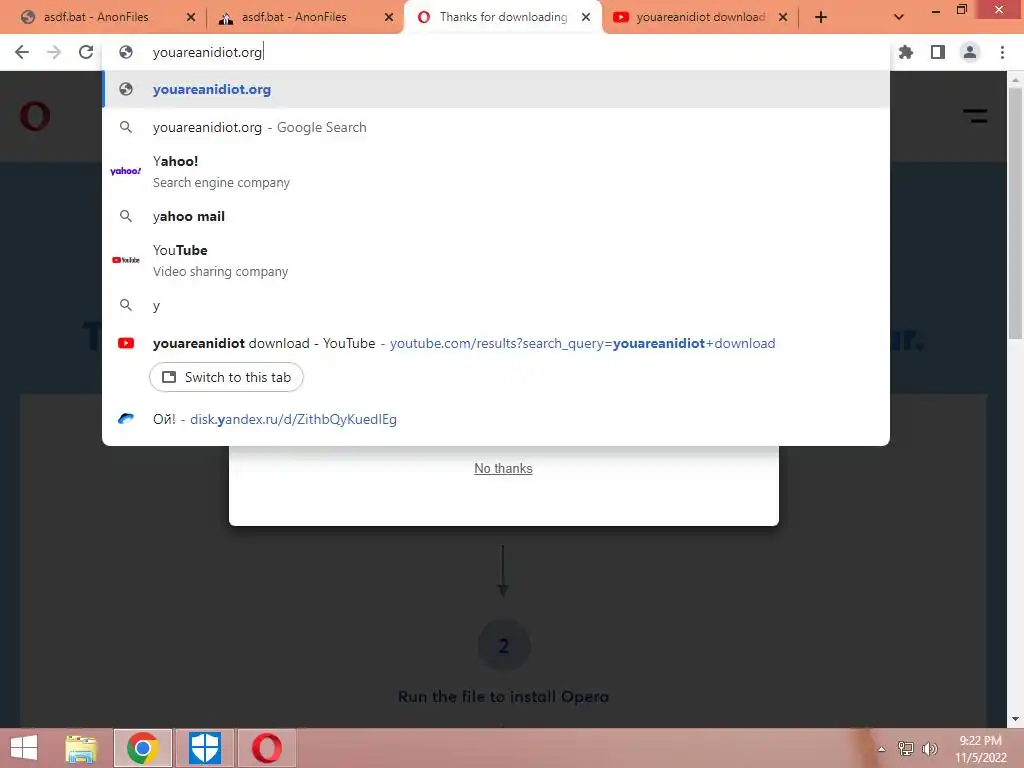Show hidden system tray icons
The image size is (1024, 768).
881,749
